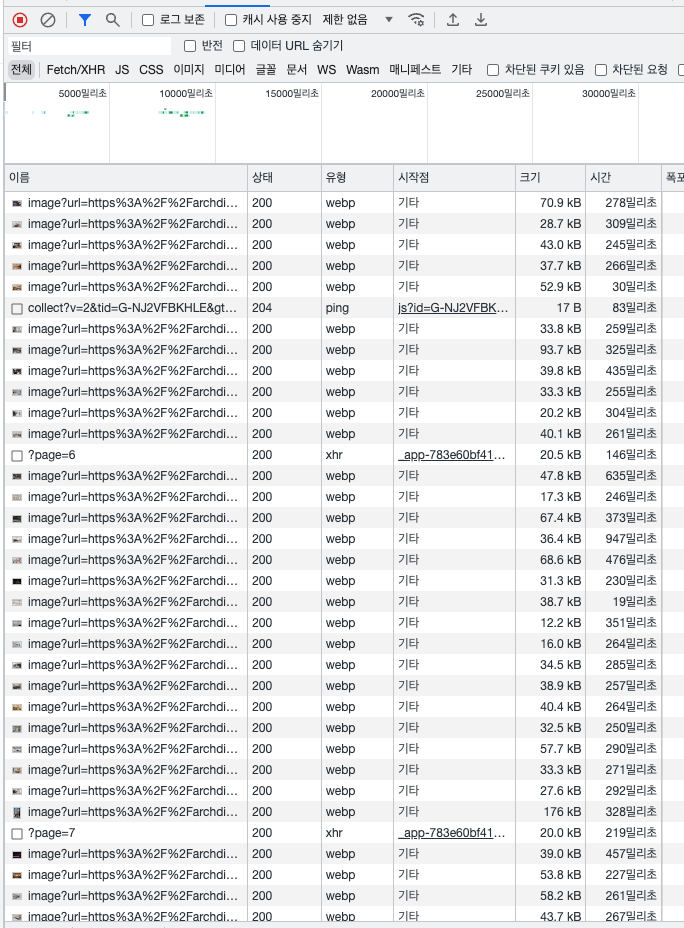684x928 pixels.
Task: Tick checkbox icon of collect?v=2 row
Action: [17, 308]
